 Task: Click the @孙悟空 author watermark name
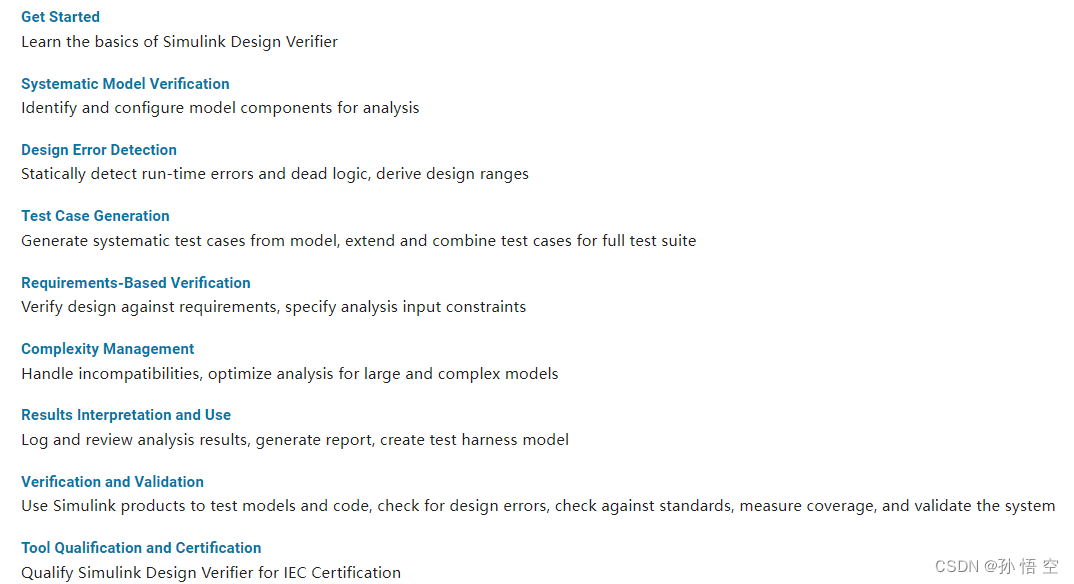point(1021,566)
